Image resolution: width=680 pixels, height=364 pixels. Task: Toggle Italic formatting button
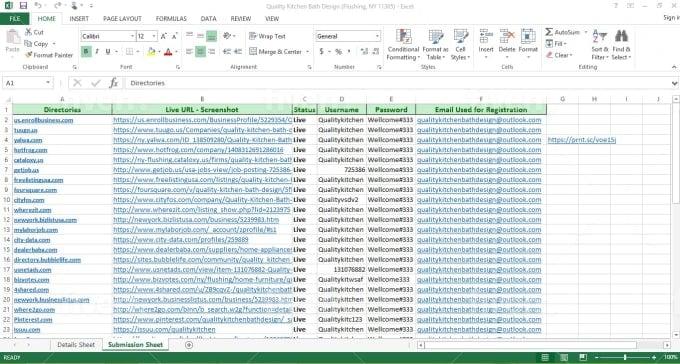97,52
